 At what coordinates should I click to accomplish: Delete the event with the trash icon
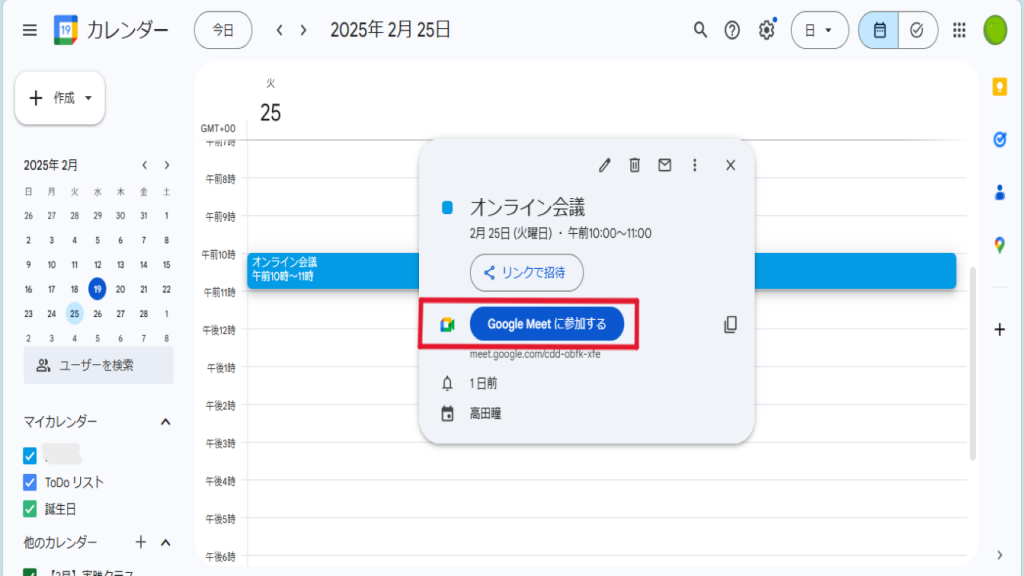(635, 165)
